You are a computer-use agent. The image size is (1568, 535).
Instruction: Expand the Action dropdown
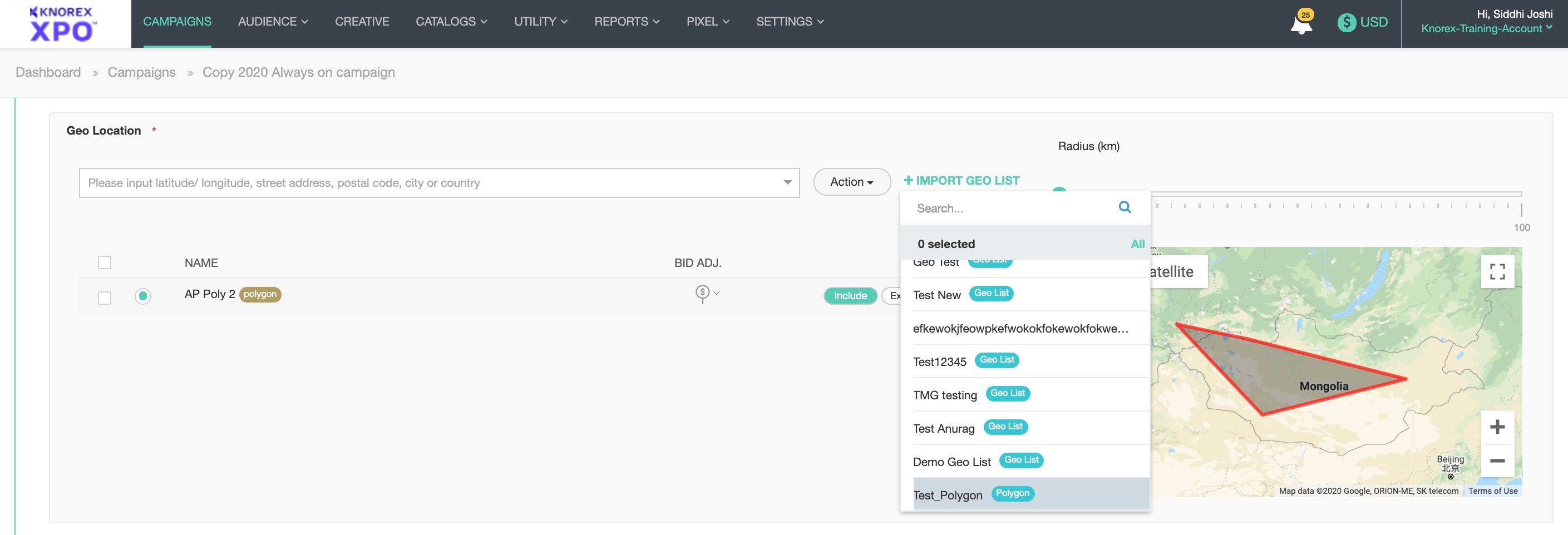click(x=851, y=182)
